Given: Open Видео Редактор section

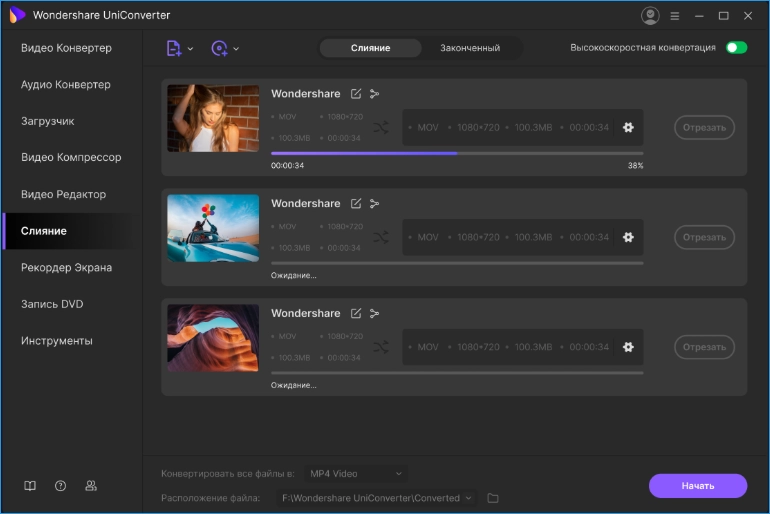Looking at the screenshot, I should pos(63,194).
